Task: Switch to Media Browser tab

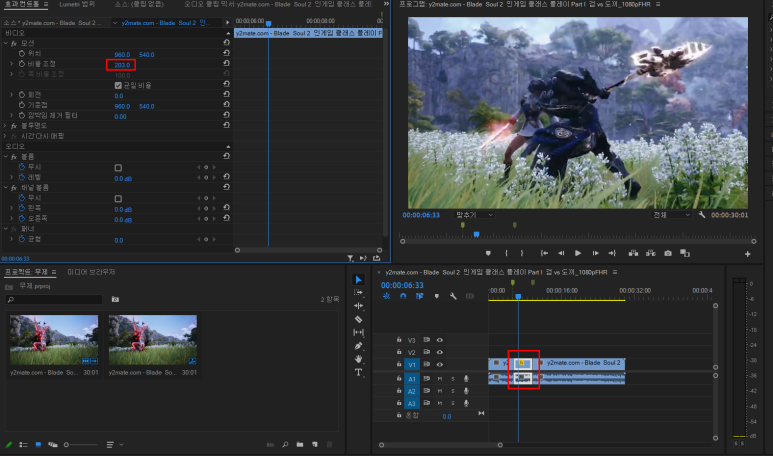Action: 91,272
